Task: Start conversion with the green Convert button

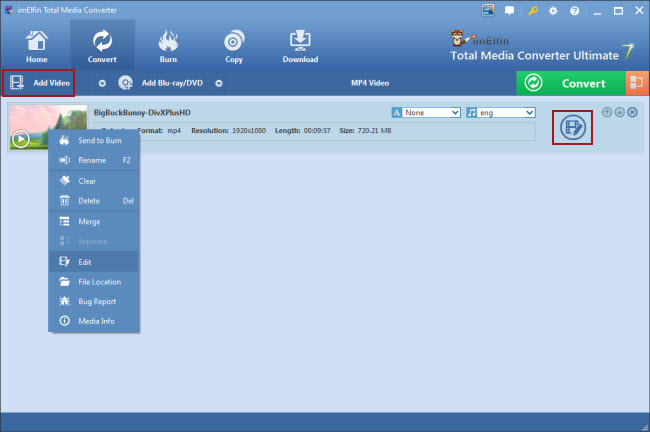Action: (x=570, y=83)
